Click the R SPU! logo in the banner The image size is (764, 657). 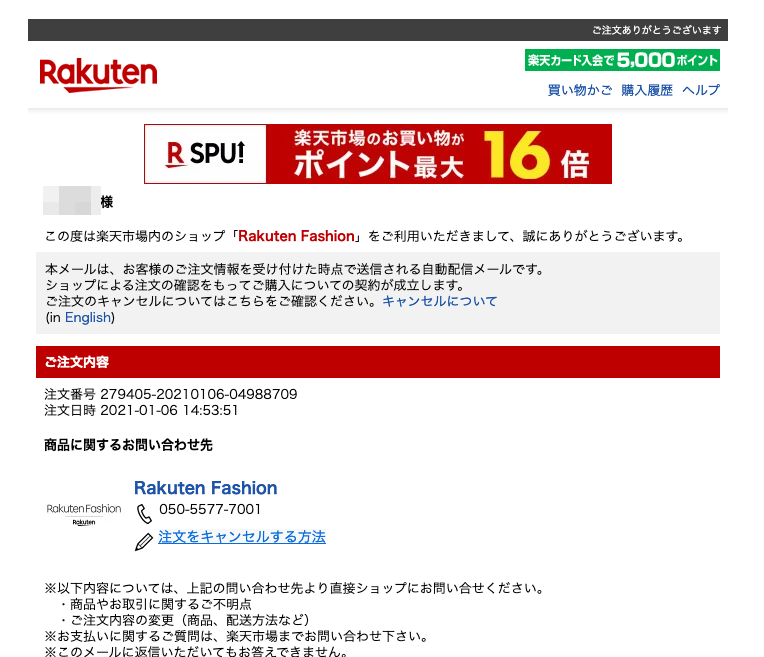205,154
